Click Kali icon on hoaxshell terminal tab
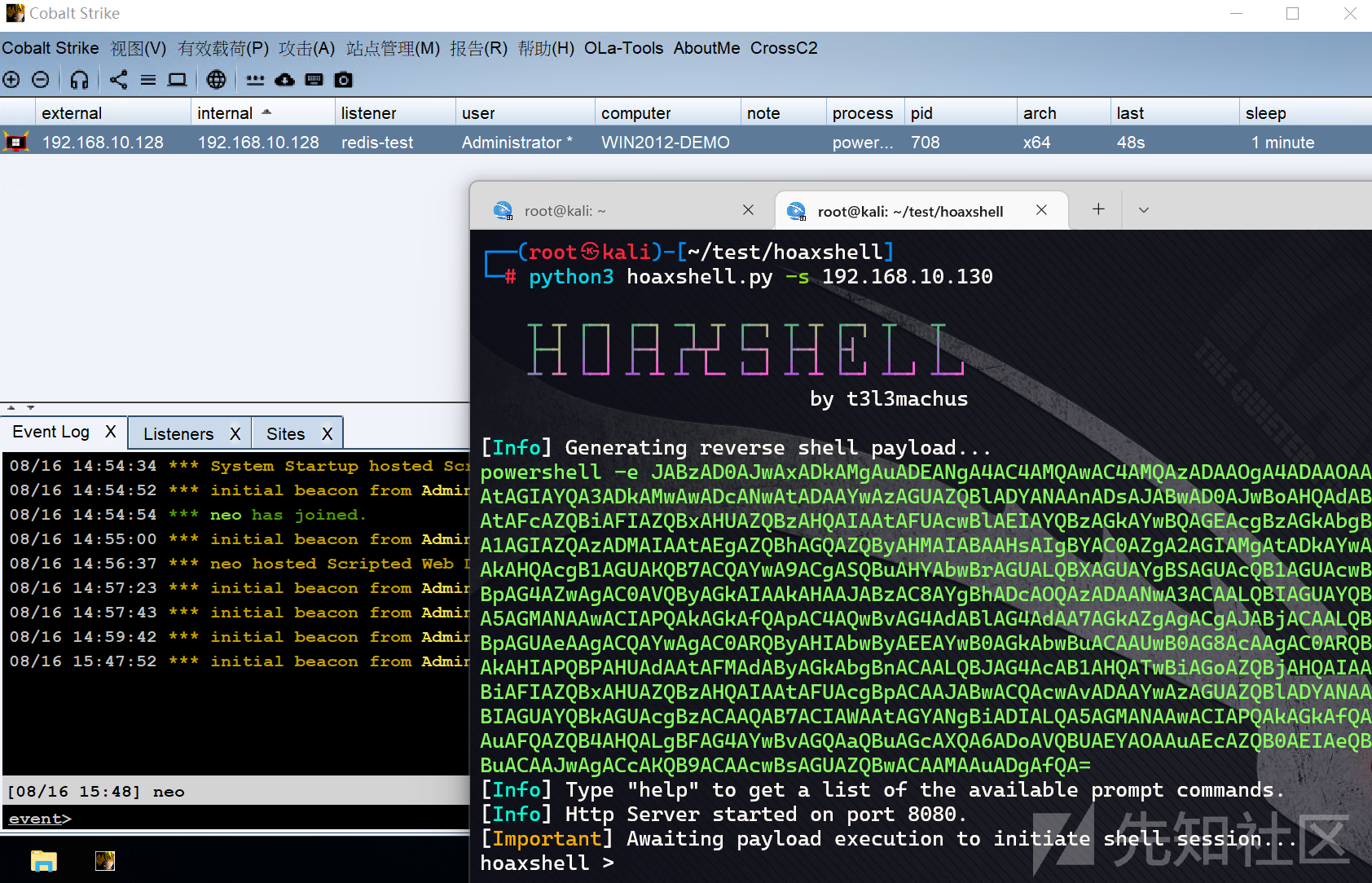 [796, 212]
